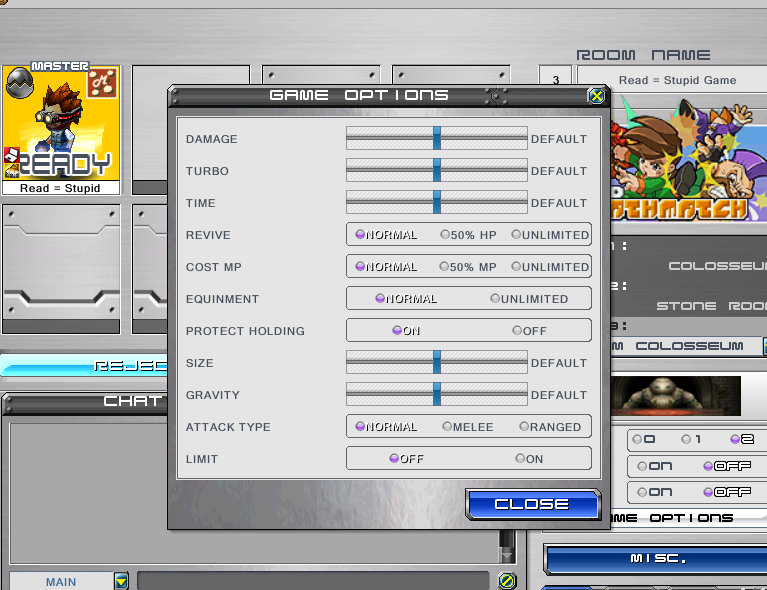This screenshot has height=590, width=767.
Task: Select 50% HP for Revive
Action: (x=445, y=235)
